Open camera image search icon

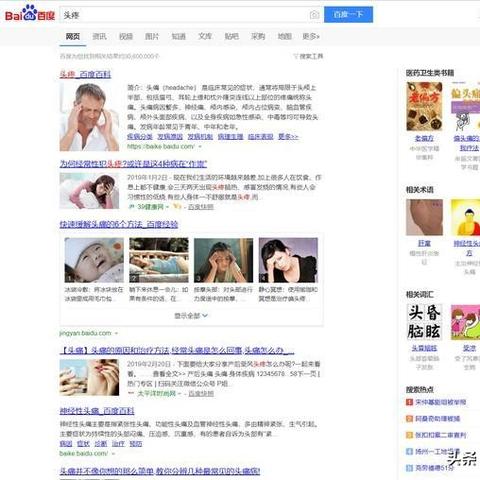pos(314,15)
